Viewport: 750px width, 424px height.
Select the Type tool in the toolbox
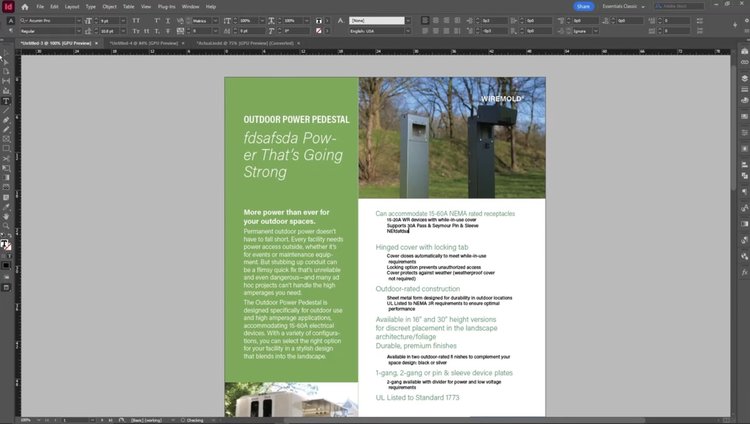click(x=6, y=101)
